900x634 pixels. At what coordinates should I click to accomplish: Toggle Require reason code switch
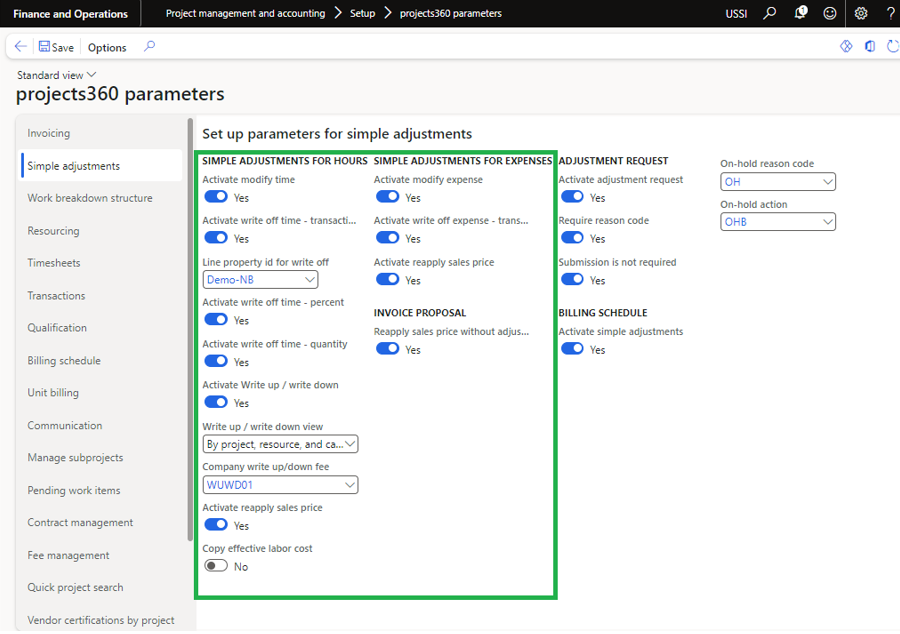572,238
